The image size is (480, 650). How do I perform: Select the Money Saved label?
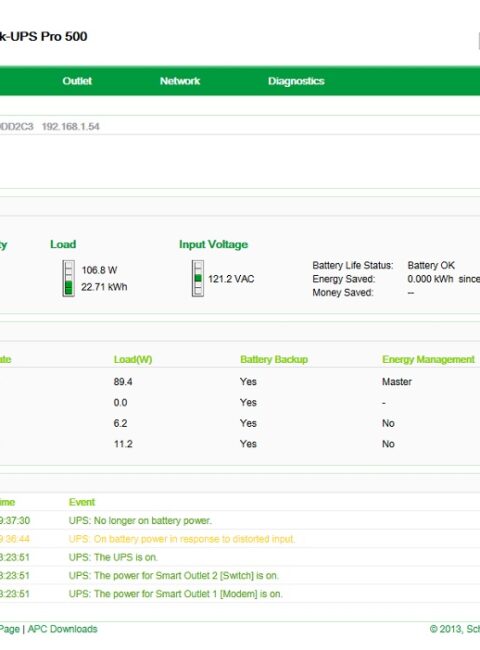(343, 293)
